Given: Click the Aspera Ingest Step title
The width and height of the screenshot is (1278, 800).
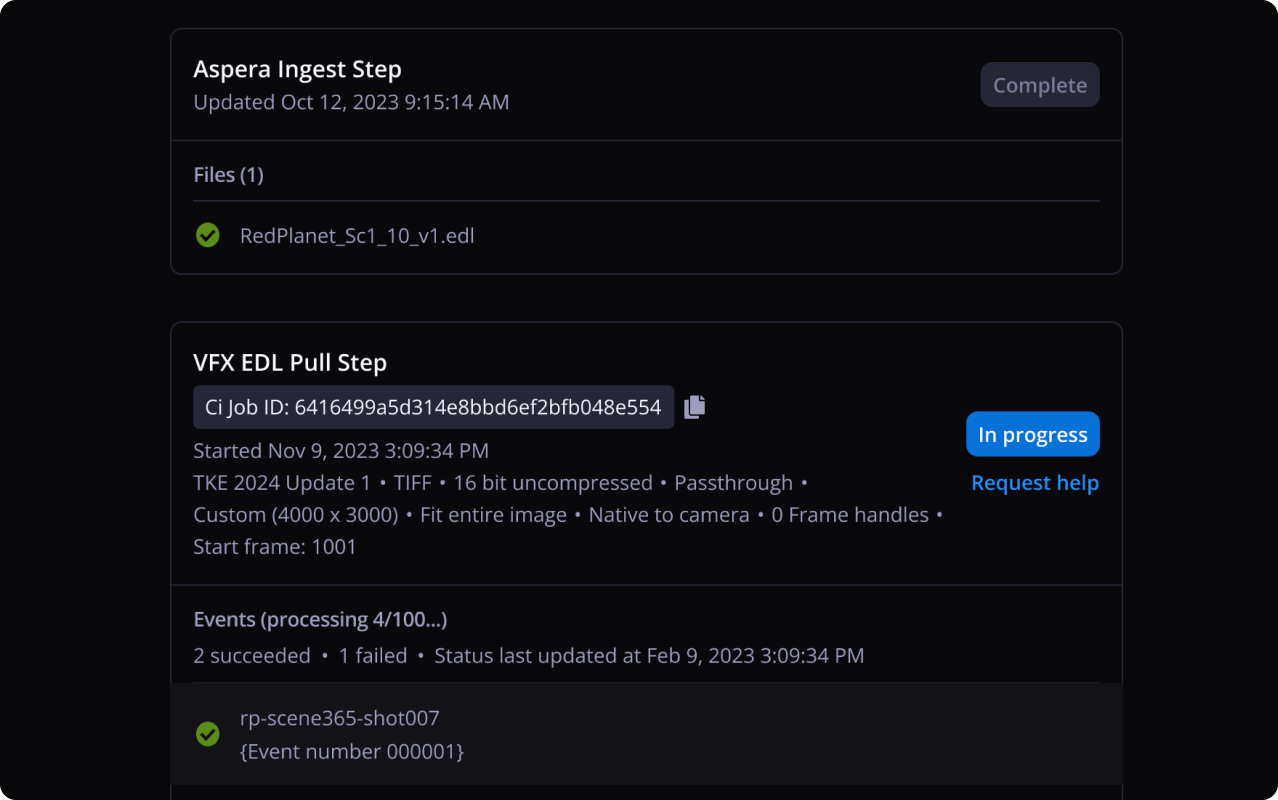Looking at the screenshot, I should [x=297, y=70].
